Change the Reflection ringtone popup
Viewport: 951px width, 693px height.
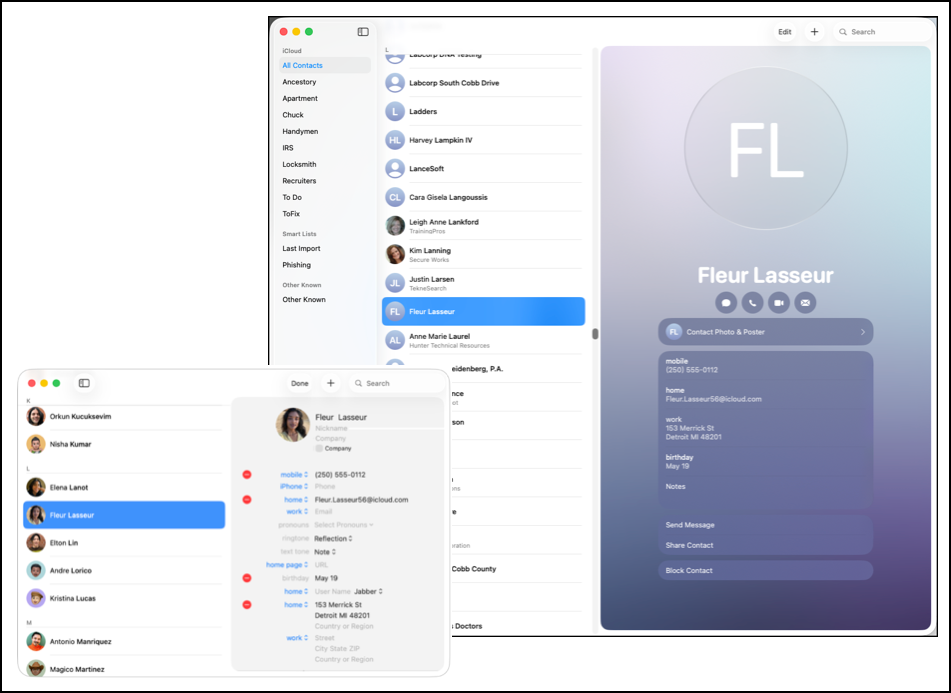point(333,538)
